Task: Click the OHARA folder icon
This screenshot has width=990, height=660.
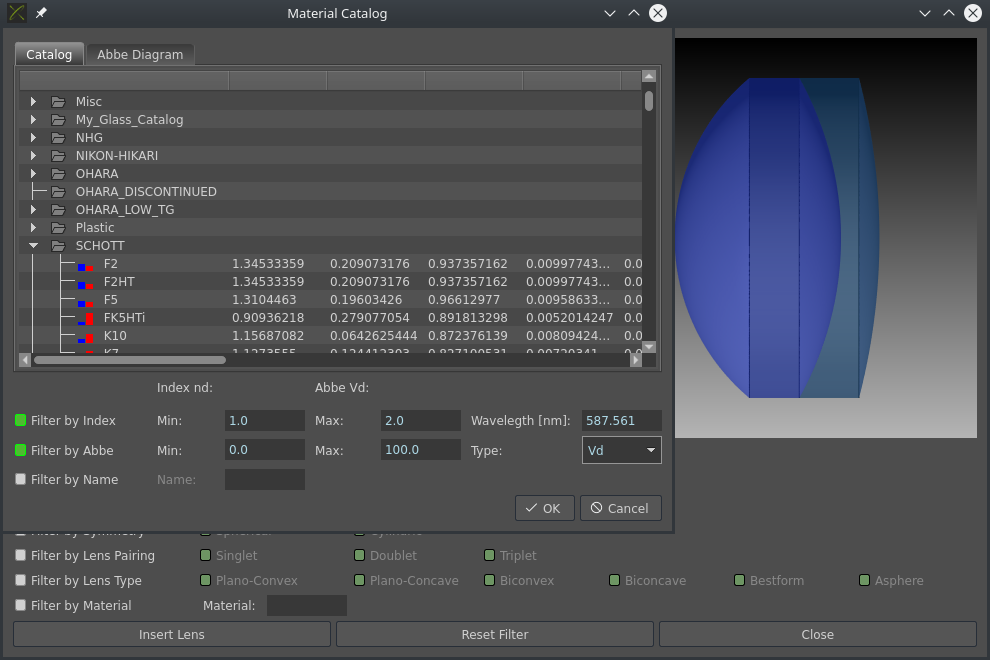Action: pyautogui.click(x=59, y=174)
